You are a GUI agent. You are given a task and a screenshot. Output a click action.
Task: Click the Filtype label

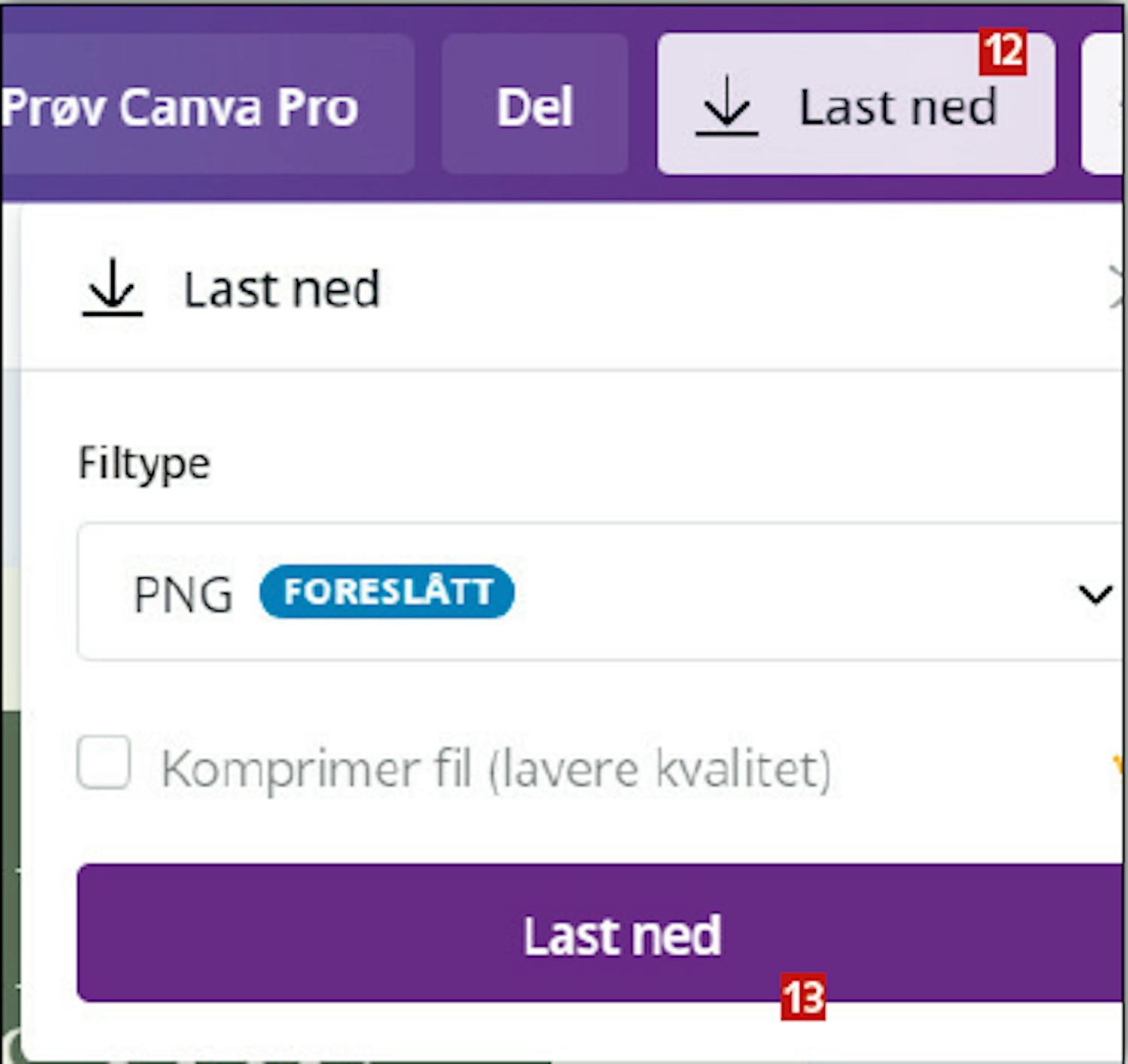(x=144, y=463)
